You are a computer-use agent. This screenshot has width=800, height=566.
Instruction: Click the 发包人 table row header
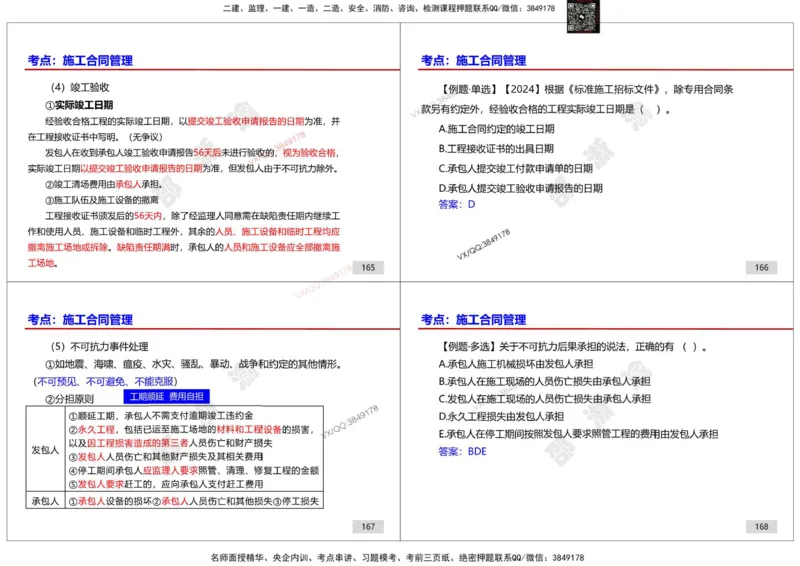click(45, 450)
